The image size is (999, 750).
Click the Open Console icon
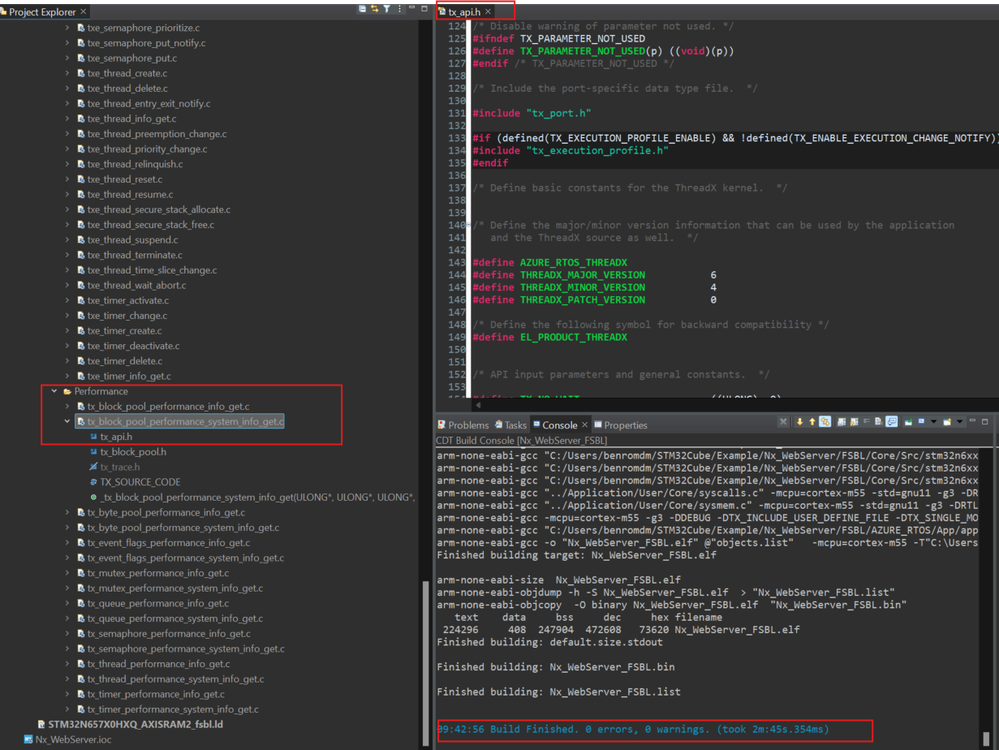click(947, 422)
